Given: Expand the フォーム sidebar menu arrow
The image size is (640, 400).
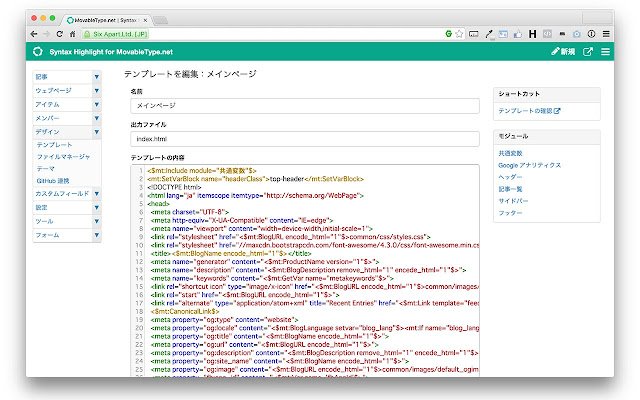Looking at the screenshot, I should pos(96,235).
